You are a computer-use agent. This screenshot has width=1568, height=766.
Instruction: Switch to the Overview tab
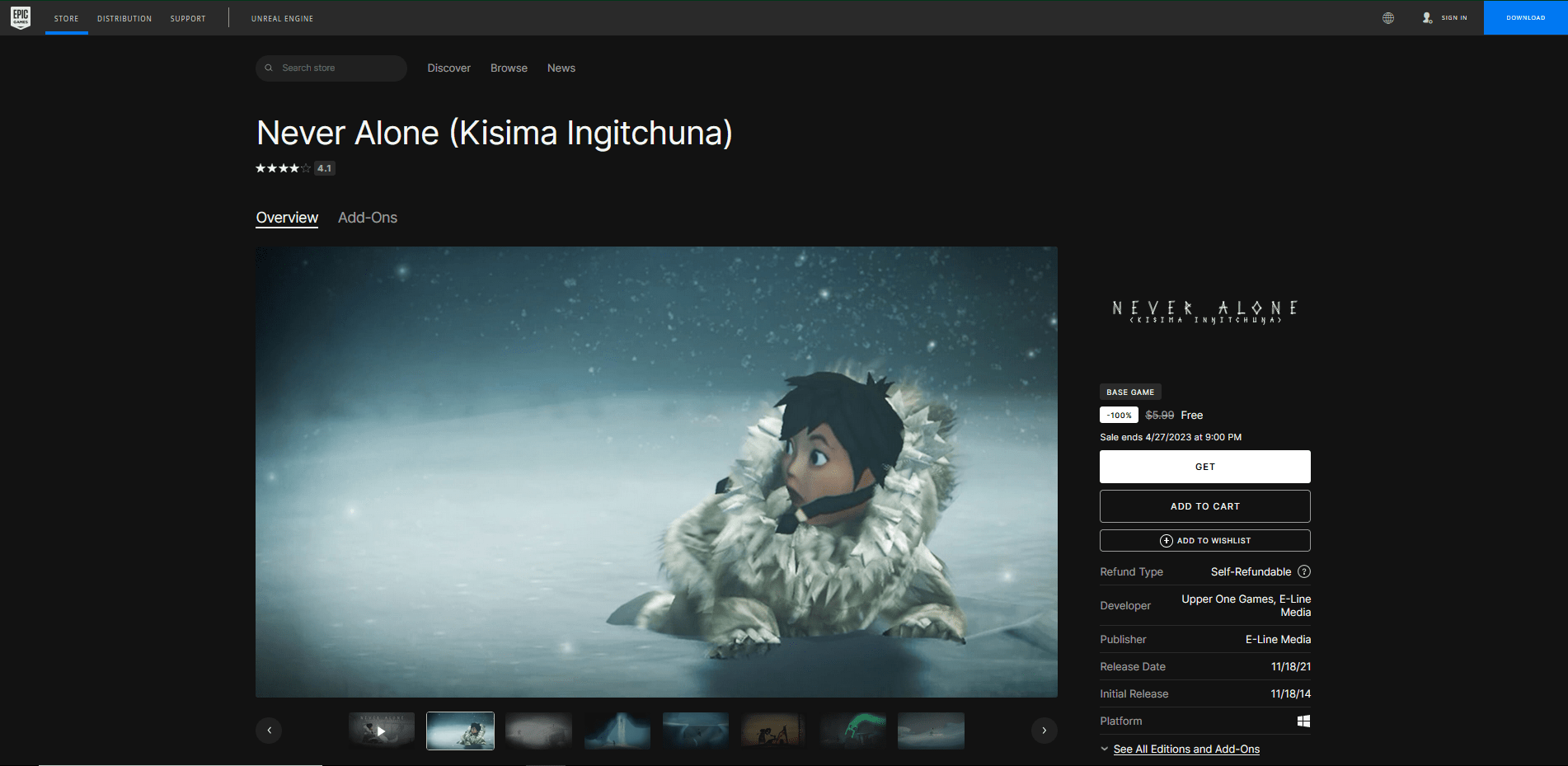coord(287,218)
